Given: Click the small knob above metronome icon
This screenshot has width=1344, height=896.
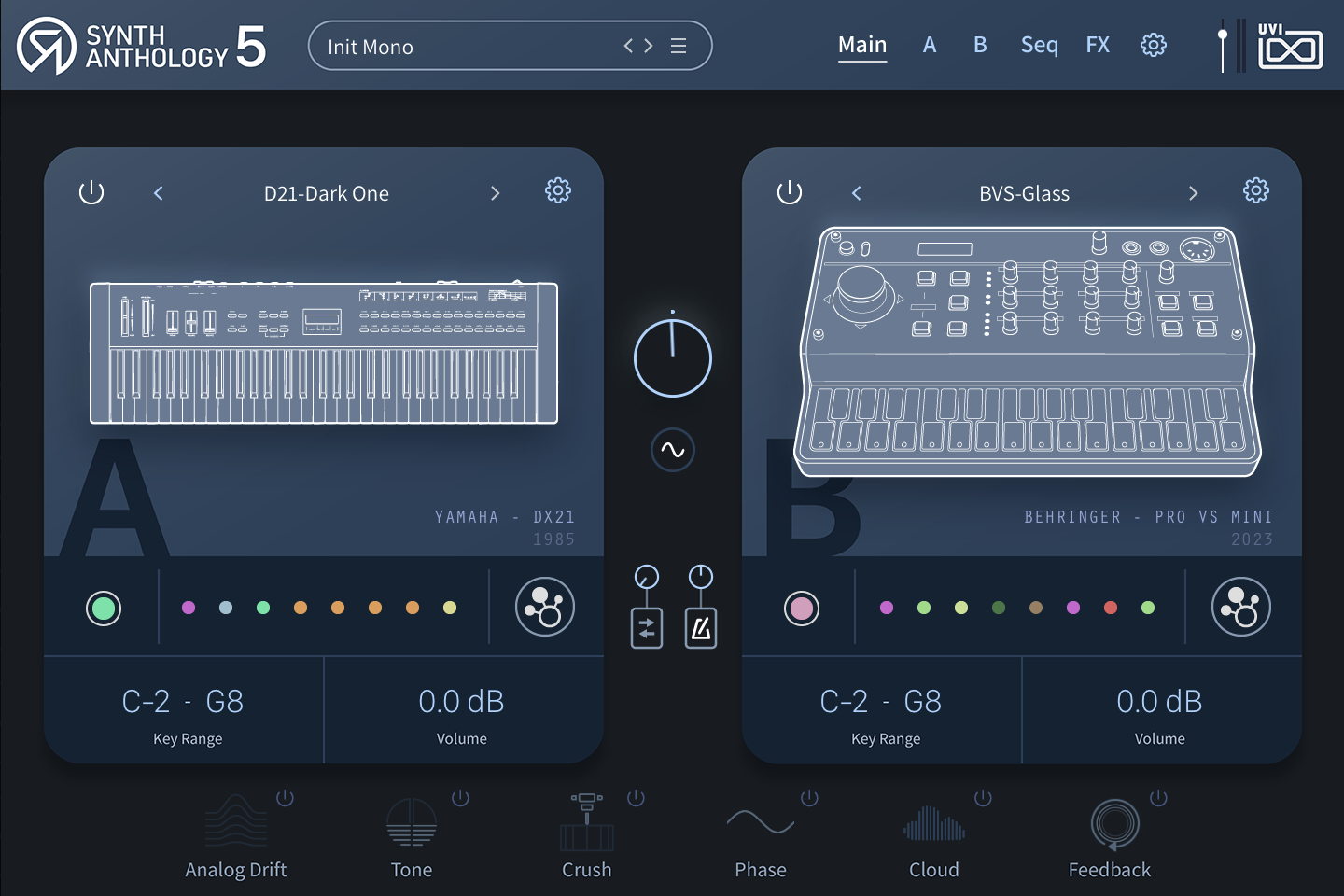Looking at the screenshot, I should 701,577.
